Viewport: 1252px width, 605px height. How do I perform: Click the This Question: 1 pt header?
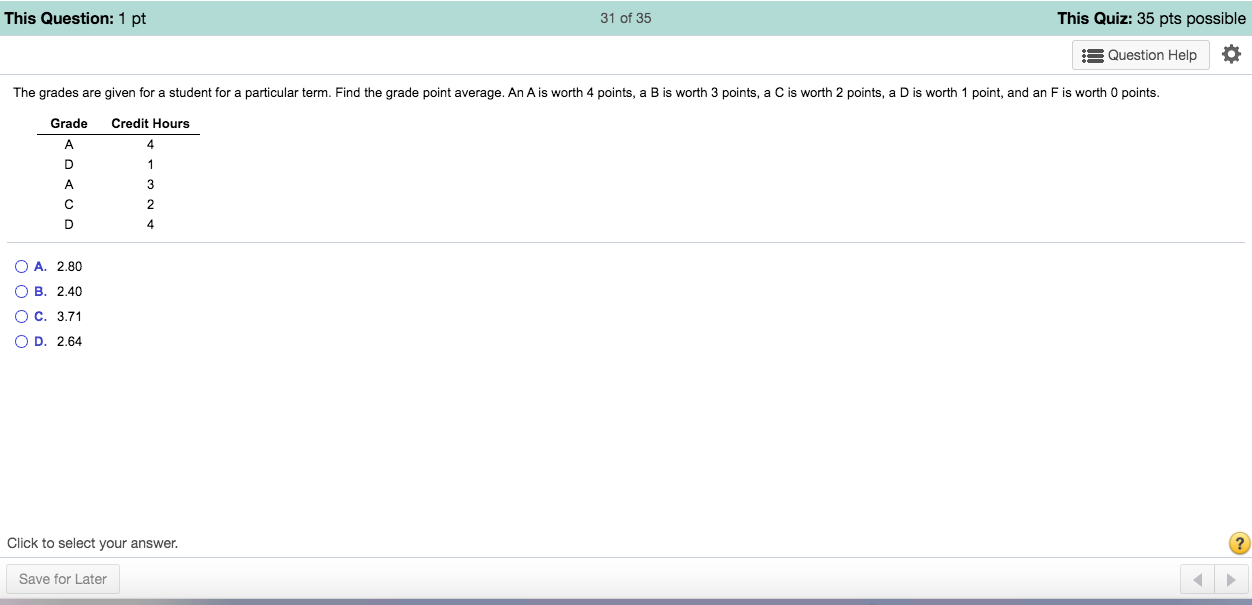pyautogui.click(x=75, y=18)
